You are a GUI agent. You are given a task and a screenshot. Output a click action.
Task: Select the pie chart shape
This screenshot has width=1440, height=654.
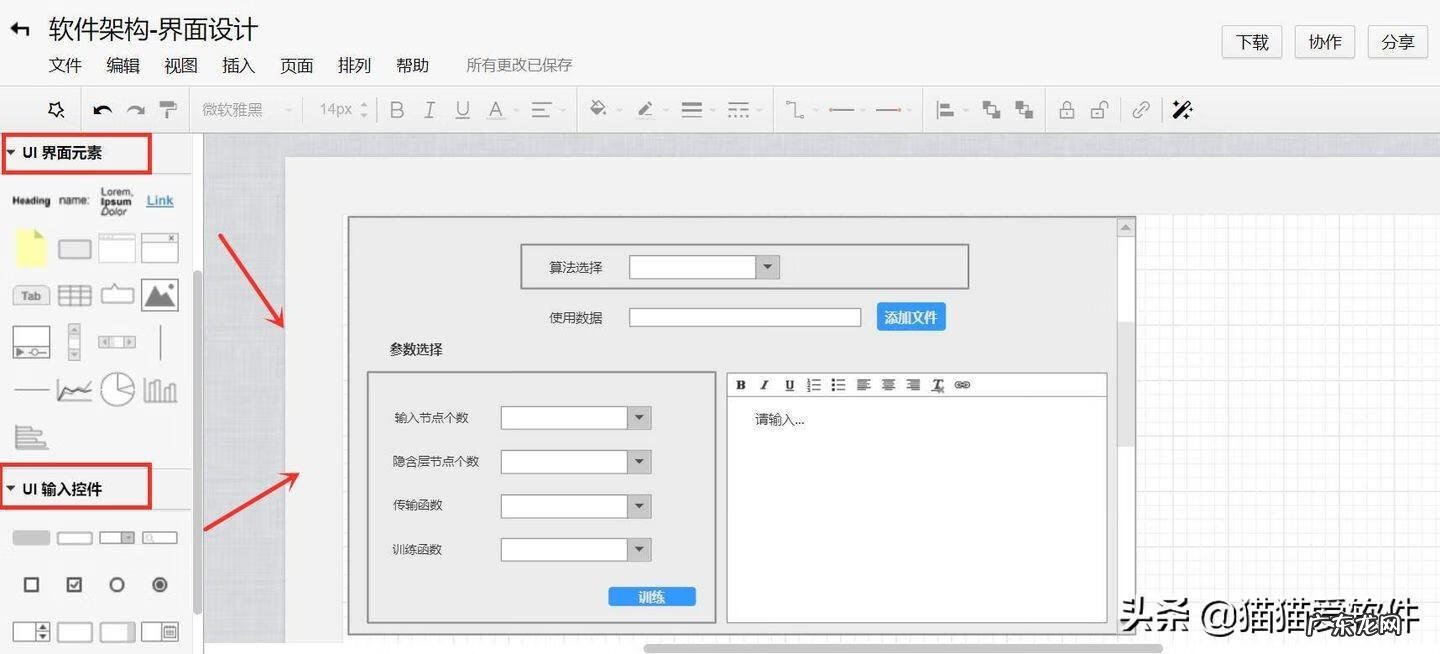coord(117,389)
